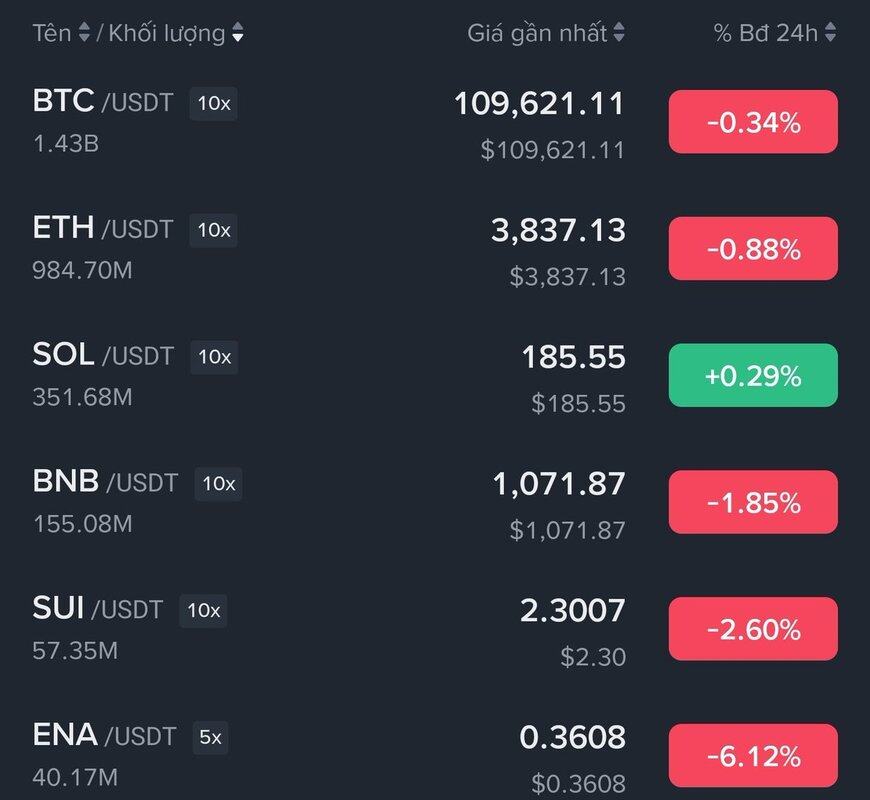Tap the 10x leverage badge for ETH
This screenshot has height=800, width=870.
pyautogui.click(x=213, y=230)
